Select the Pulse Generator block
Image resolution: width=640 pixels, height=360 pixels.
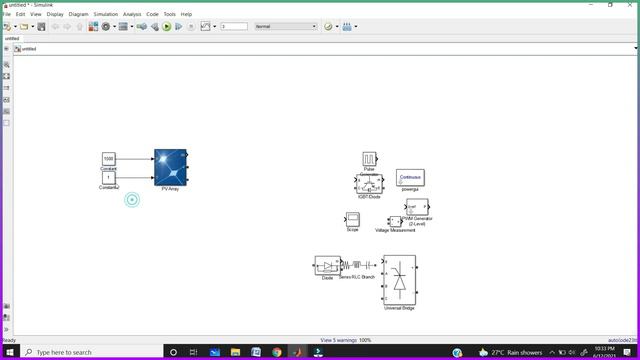tap(369, 159)
